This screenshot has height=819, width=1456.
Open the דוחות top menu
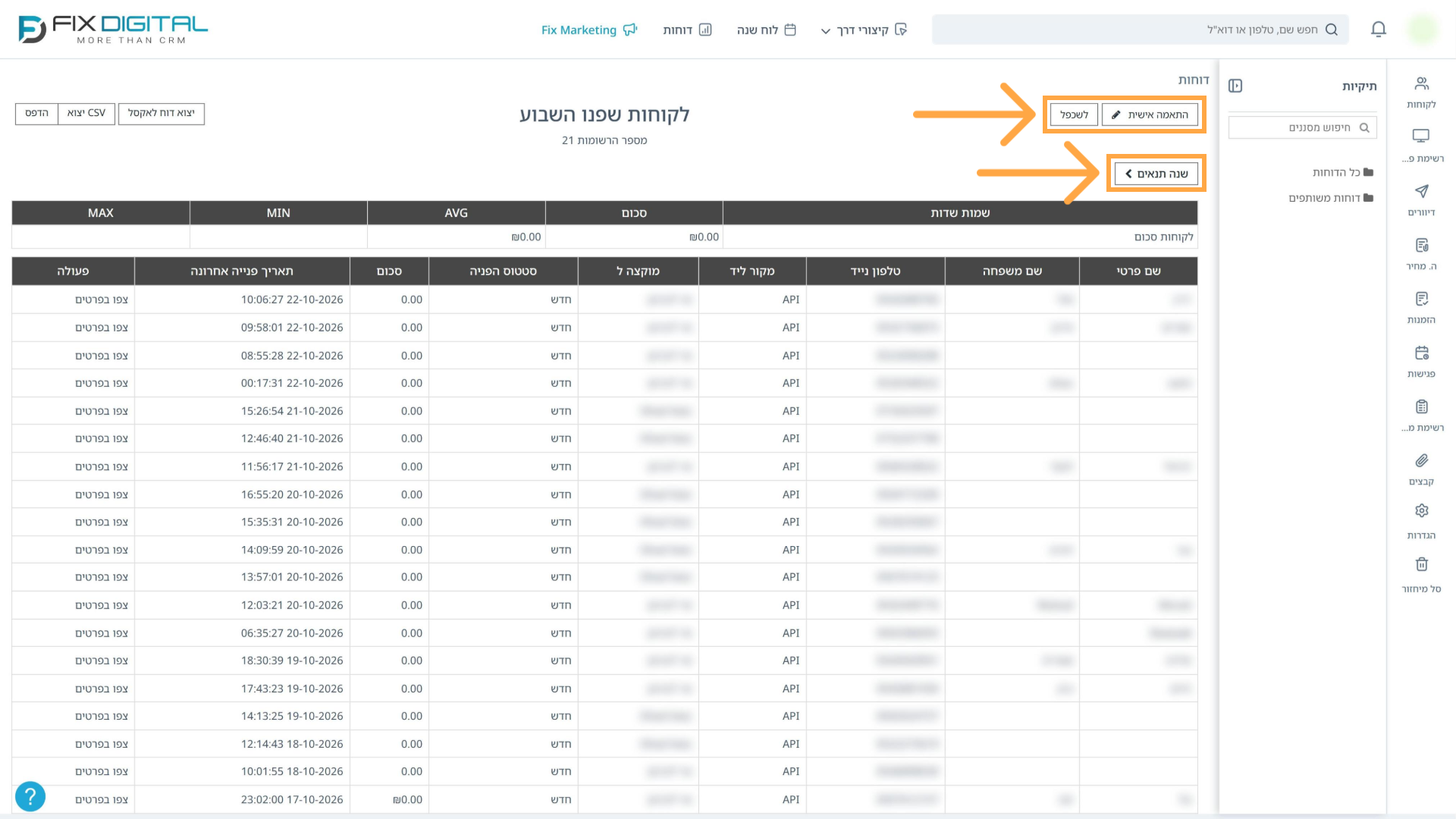687,30
